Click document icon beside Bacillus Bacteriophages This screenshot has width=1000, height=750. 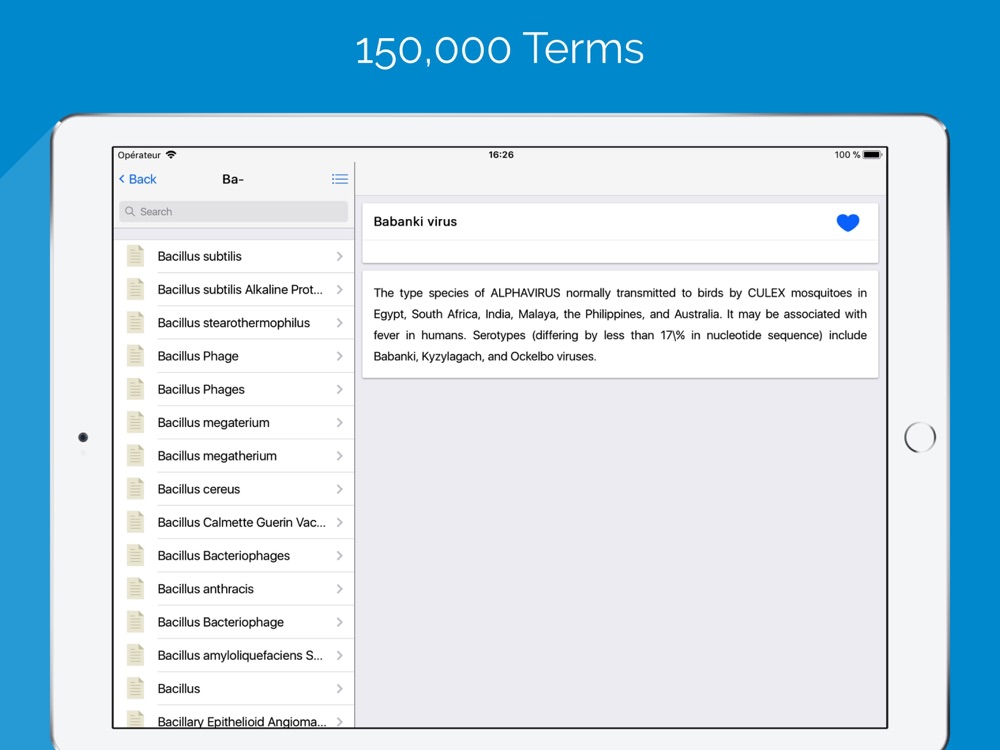tap(135, 555)
